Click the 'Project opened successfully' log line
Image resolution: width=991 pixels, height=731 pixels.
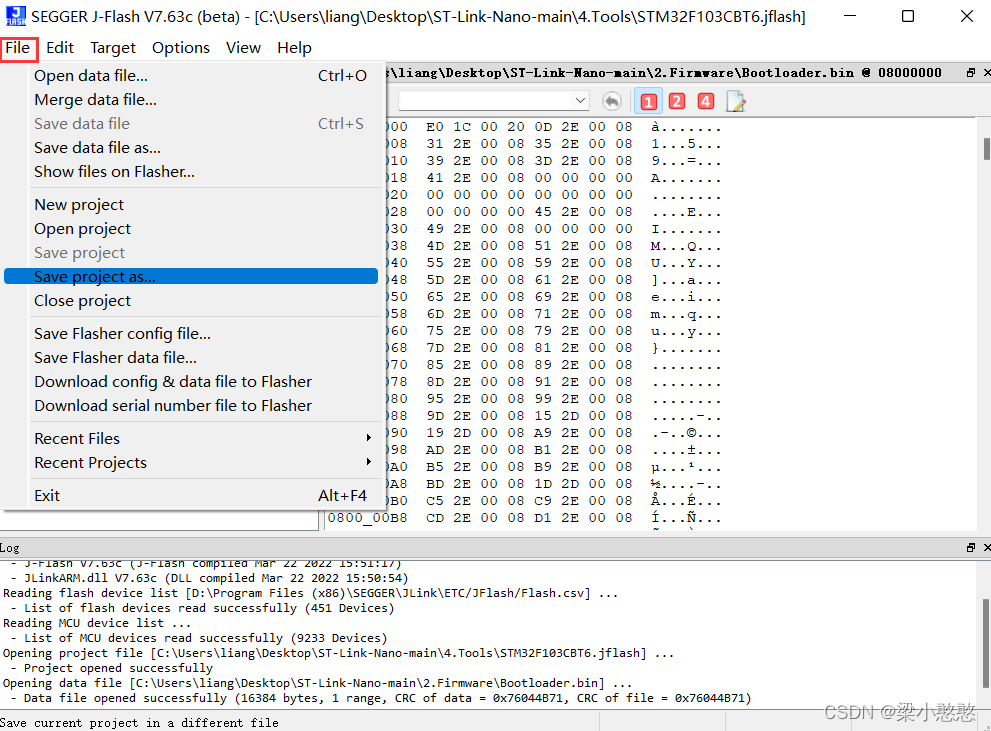click(x=118, y=668)
